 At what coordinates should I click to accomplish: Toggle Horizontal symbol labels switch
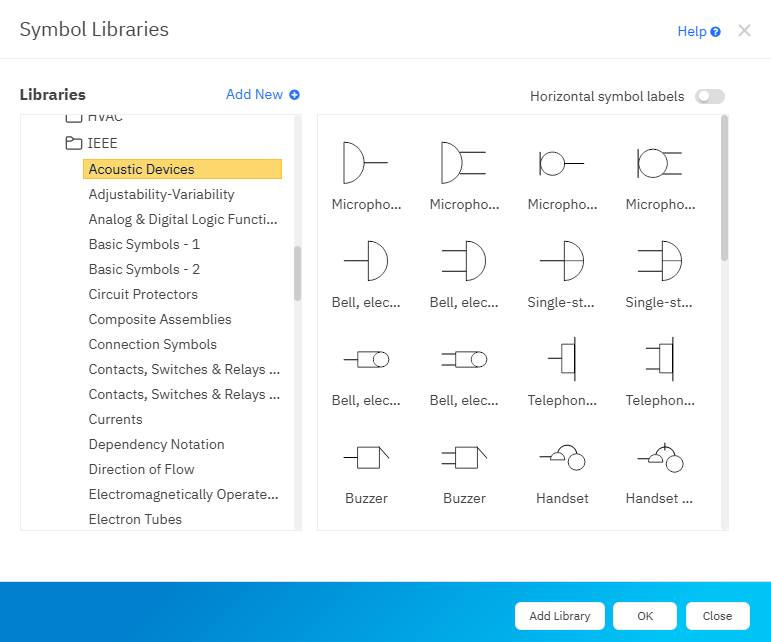(710, 97)
